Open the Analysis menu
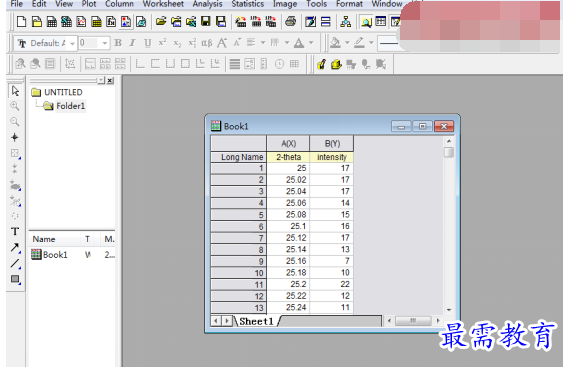The height and width of the screenshot is (367, 563). point(207,4)
